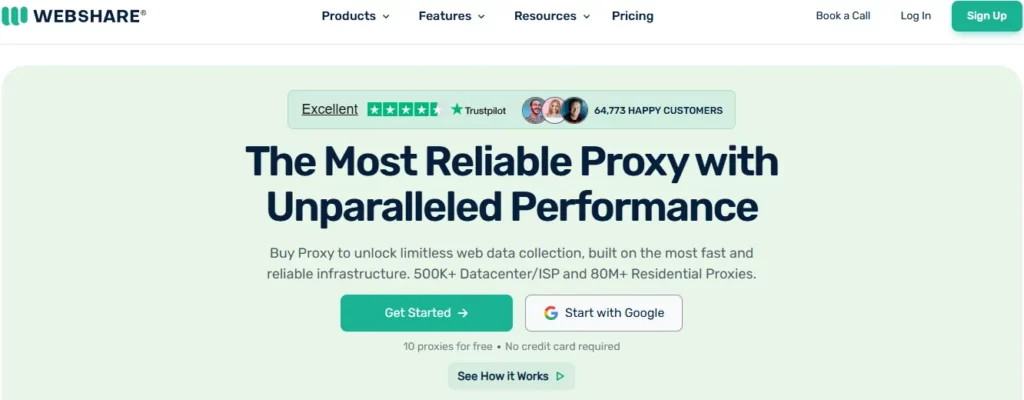Image resolution: width=1024 pixels, height=400 pixels.
Task: Click the Trustpilot green star rating
Action: (x=403, y=110)
